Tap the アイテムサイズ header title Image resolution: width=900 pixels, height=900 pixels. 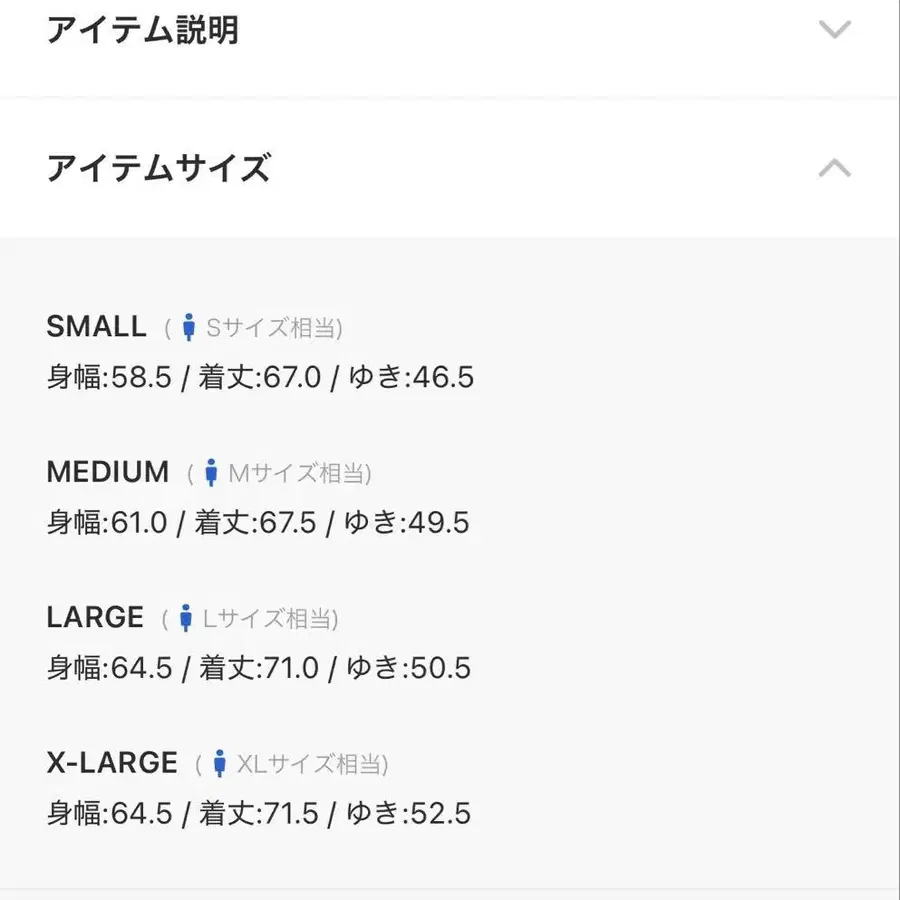(158, 168)
